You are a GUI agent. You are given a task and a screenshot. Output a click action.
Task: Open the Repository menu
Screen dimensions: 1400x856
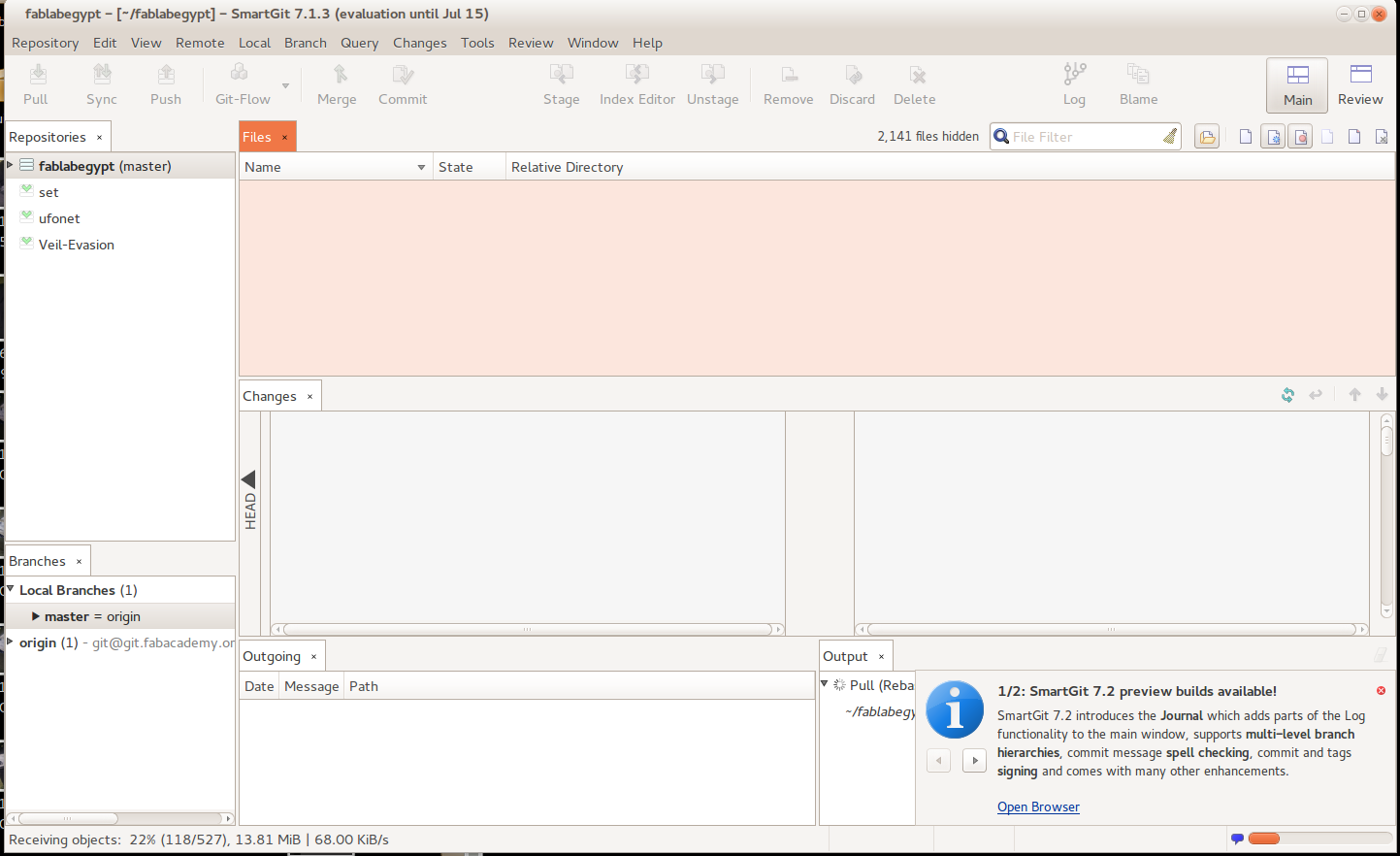point(45,43)
